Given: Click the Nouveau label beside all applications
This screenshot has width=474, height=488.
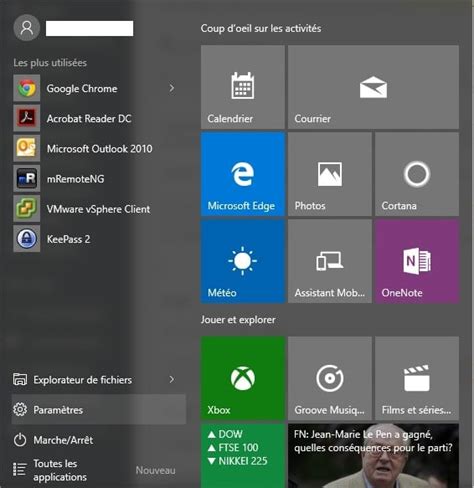Looking at the screenshot, I should point(155,470).
